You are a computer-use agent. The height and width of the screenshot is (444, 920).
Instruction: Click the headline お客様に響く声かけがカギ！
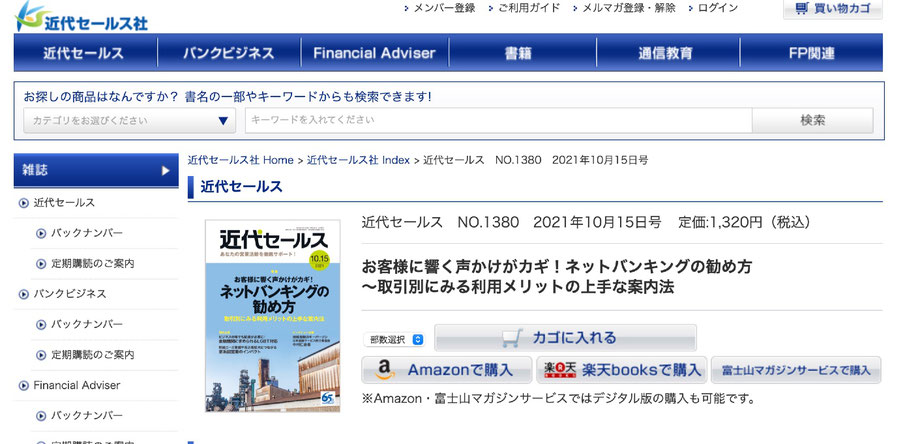[463, 267]
